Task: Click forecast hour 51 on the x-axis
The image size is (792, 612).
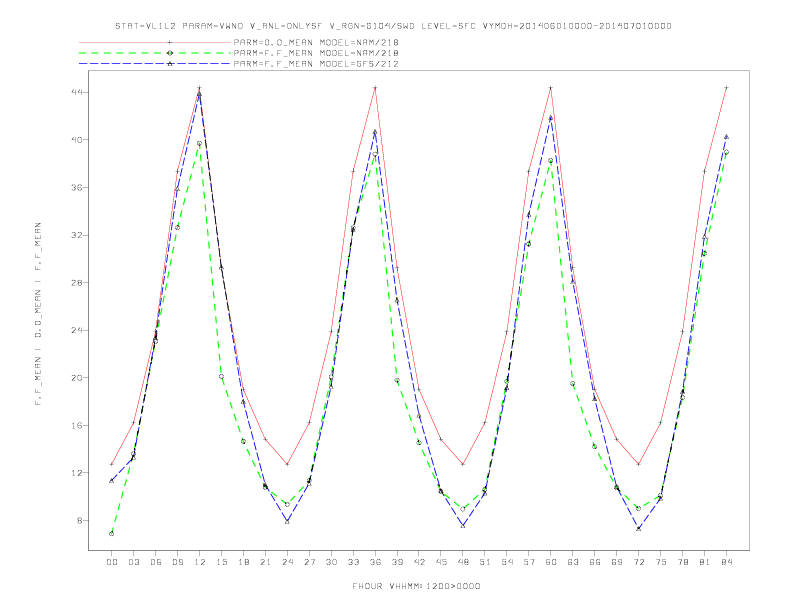Action: pos(485,562)
